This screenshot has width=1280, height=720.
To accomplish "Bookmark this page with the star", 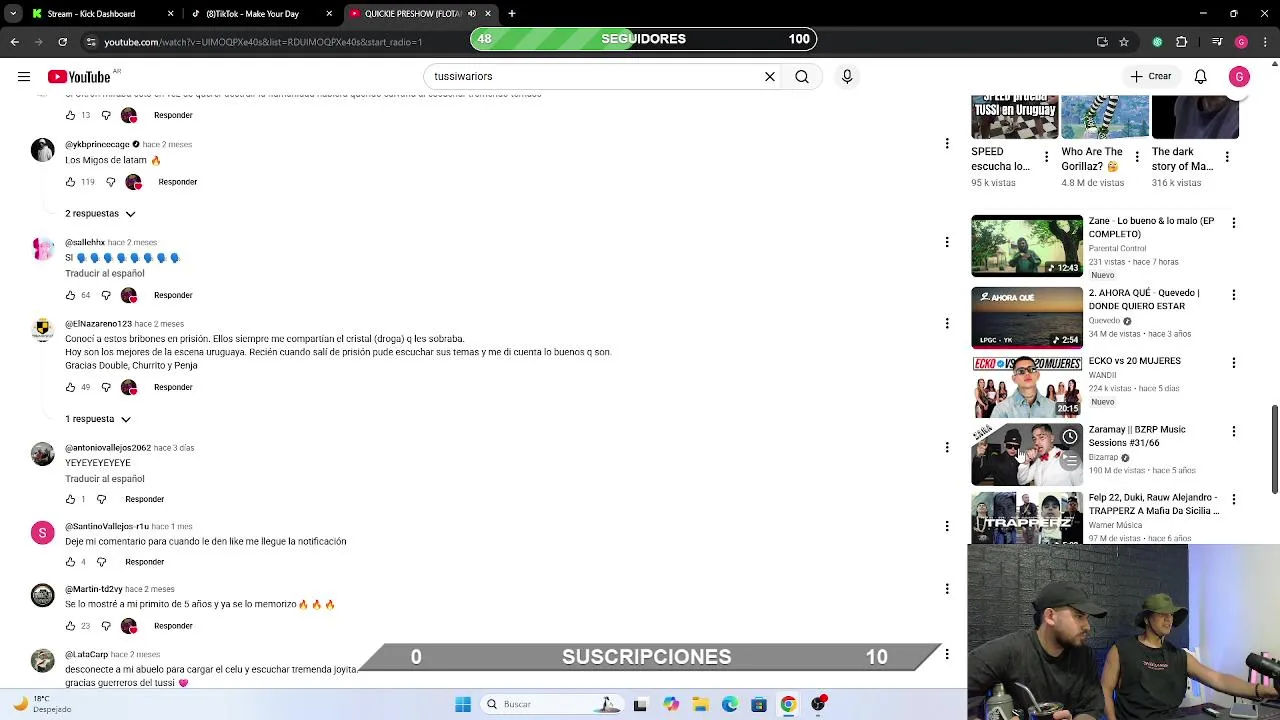I will [1124, 42].
